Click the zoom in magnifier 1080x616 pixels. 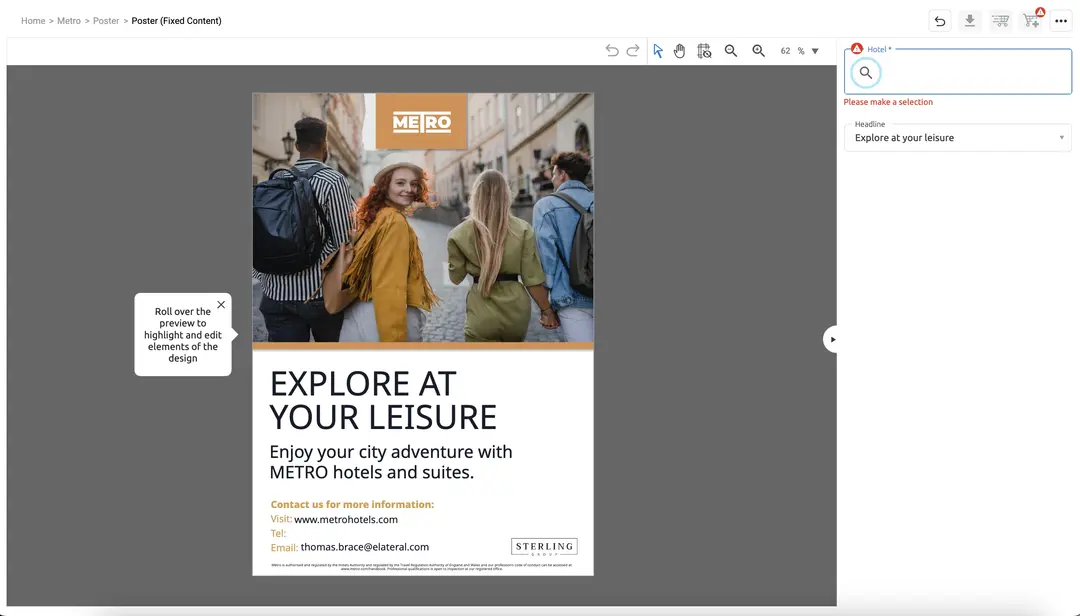click(x=758, y=51)
